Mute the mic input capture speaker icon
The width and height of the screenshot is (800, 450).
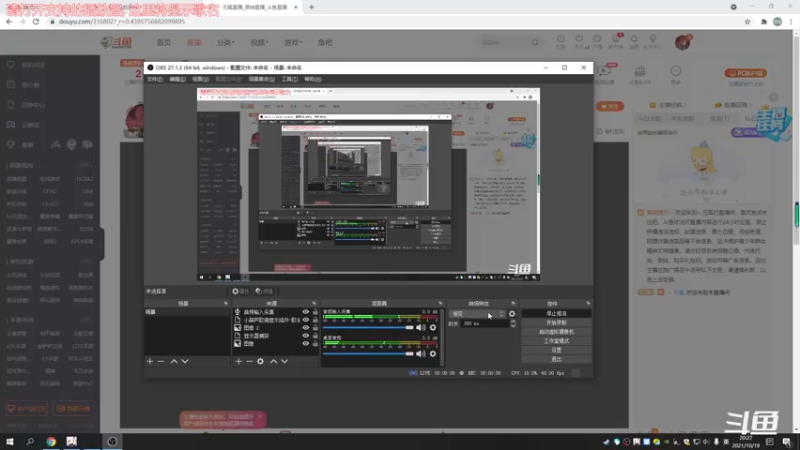point(420,328)
